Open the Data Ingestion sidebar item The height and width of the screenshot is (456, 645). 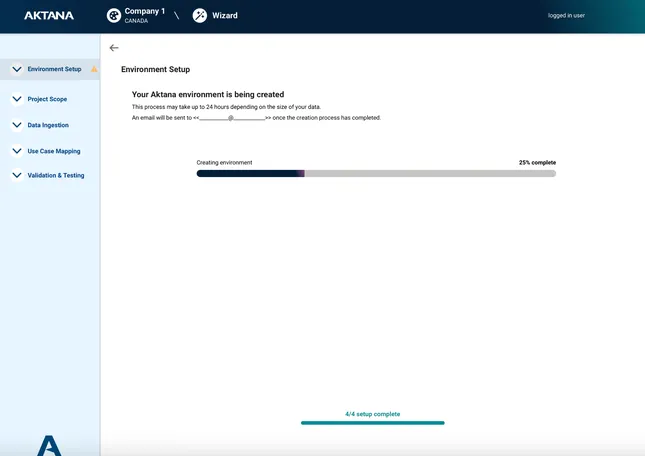[48, 125]
